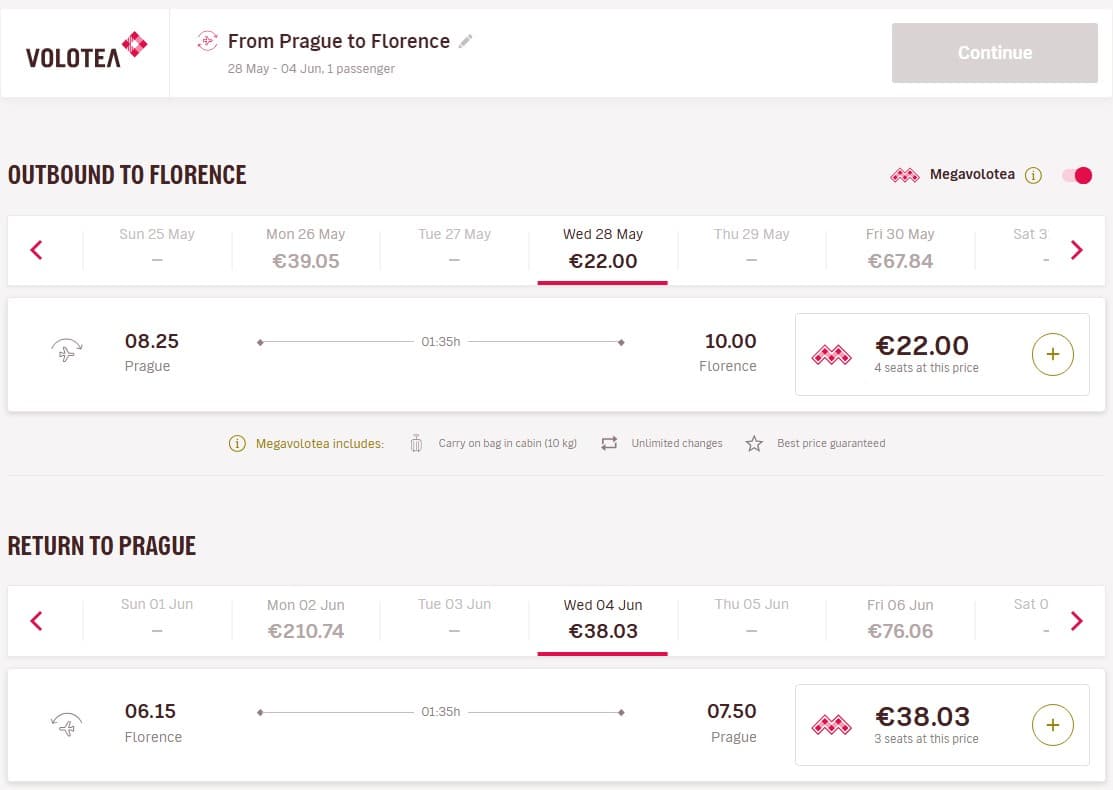Select the Mon 26 May outbound date
This screenshot has width=1113, height=790.
coord(306,250)
